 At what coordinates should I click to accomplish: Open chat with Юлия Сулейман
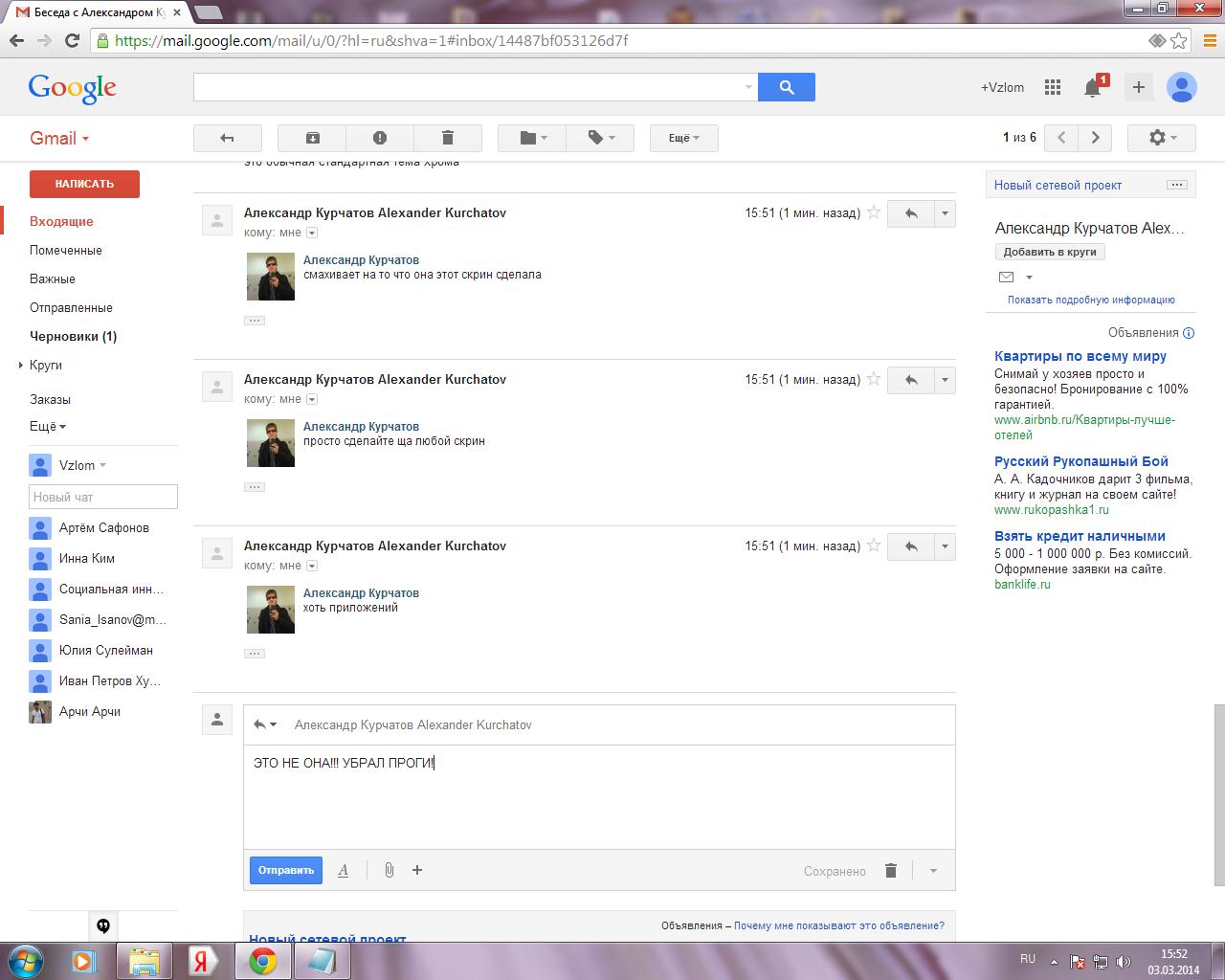(105, 650)
